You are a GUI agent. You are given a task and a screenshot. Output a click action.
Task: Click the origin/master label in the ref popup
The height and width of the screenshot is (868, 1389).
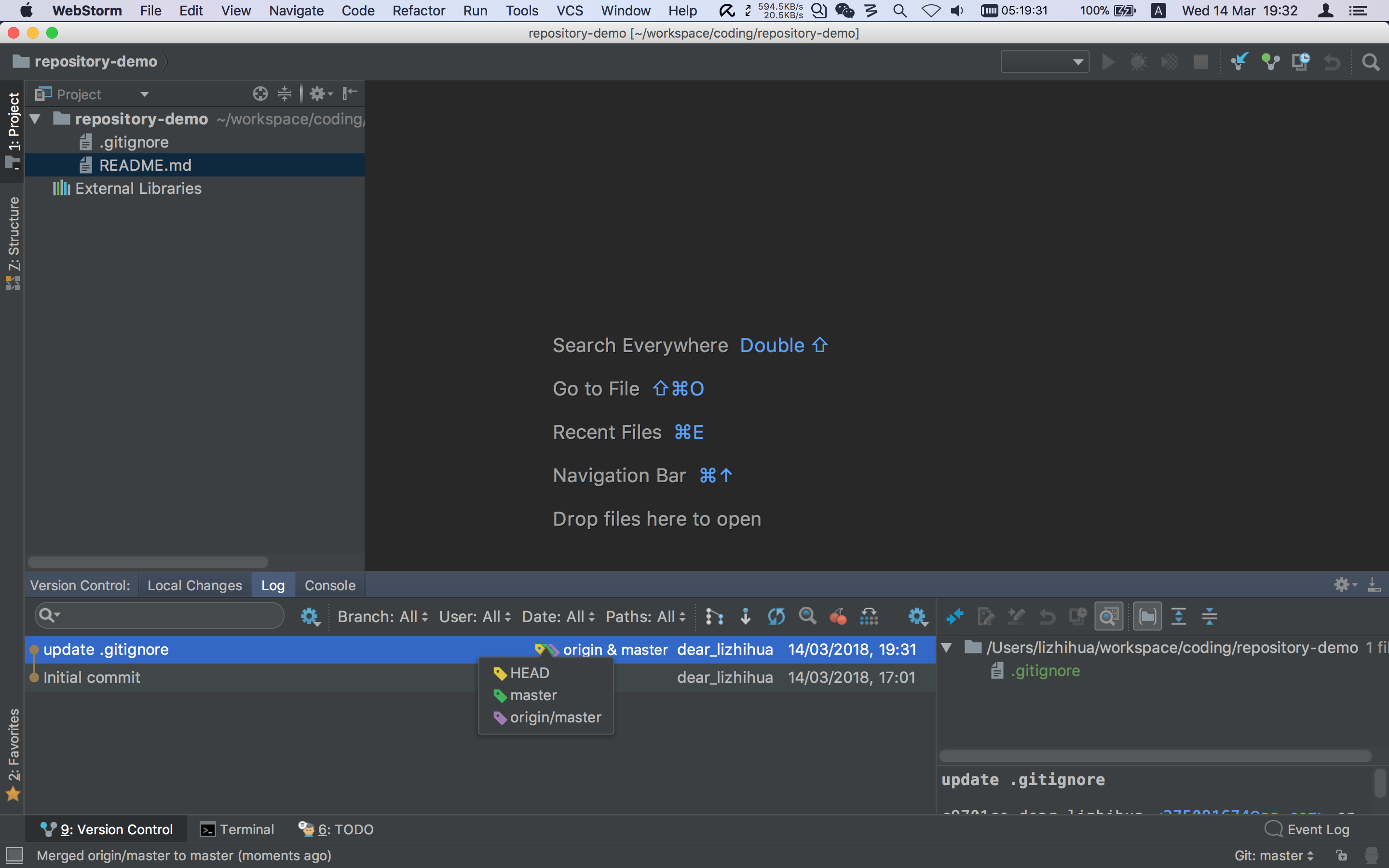(553, 717)
